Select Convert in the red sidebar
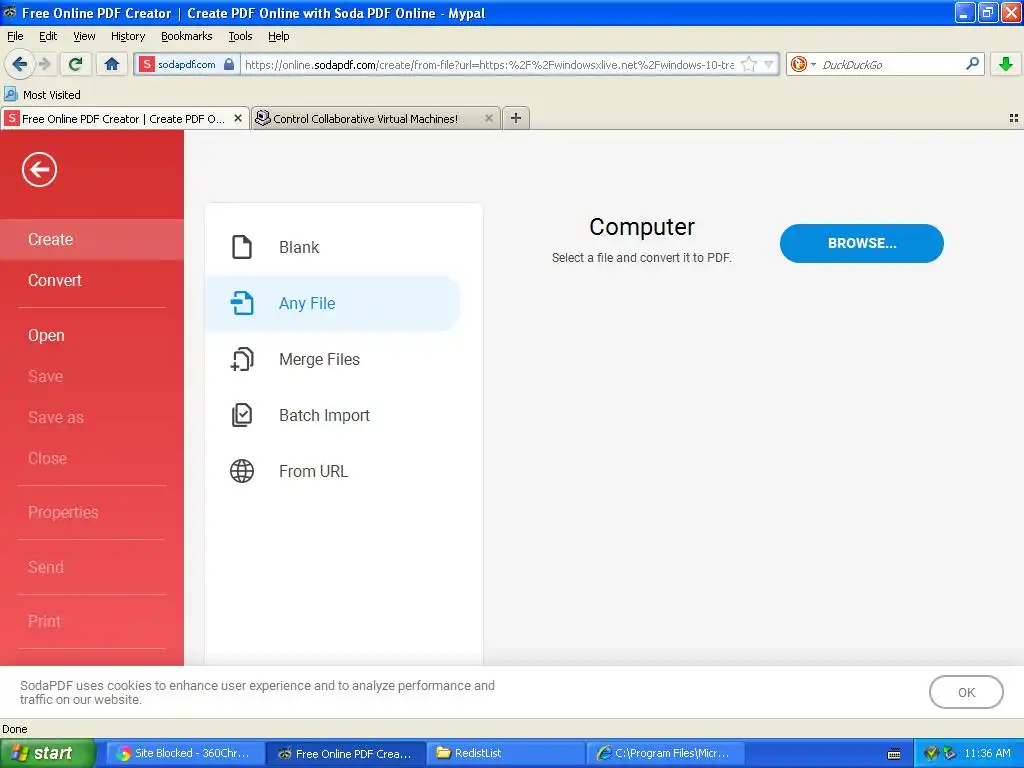This screenshot has height=768, width=1024. pyautogui.click(x=92, y=281)
